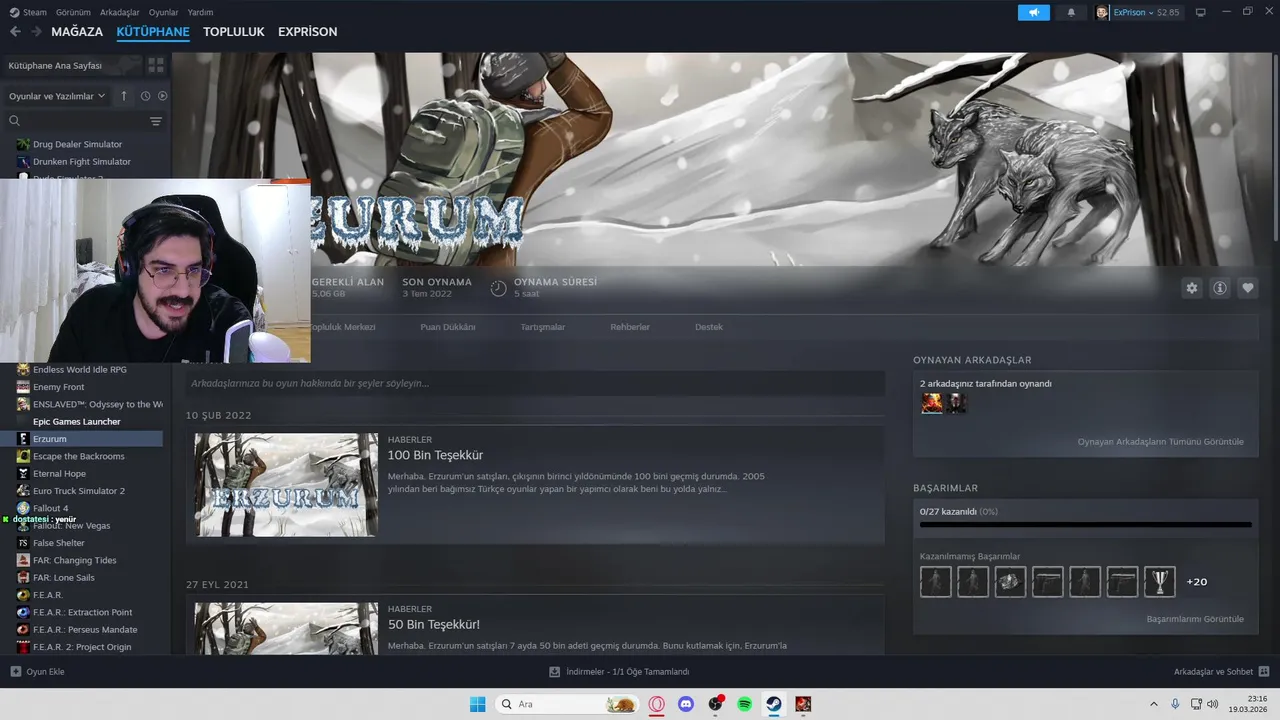Click the achievements progress bar

[1085, 524]
